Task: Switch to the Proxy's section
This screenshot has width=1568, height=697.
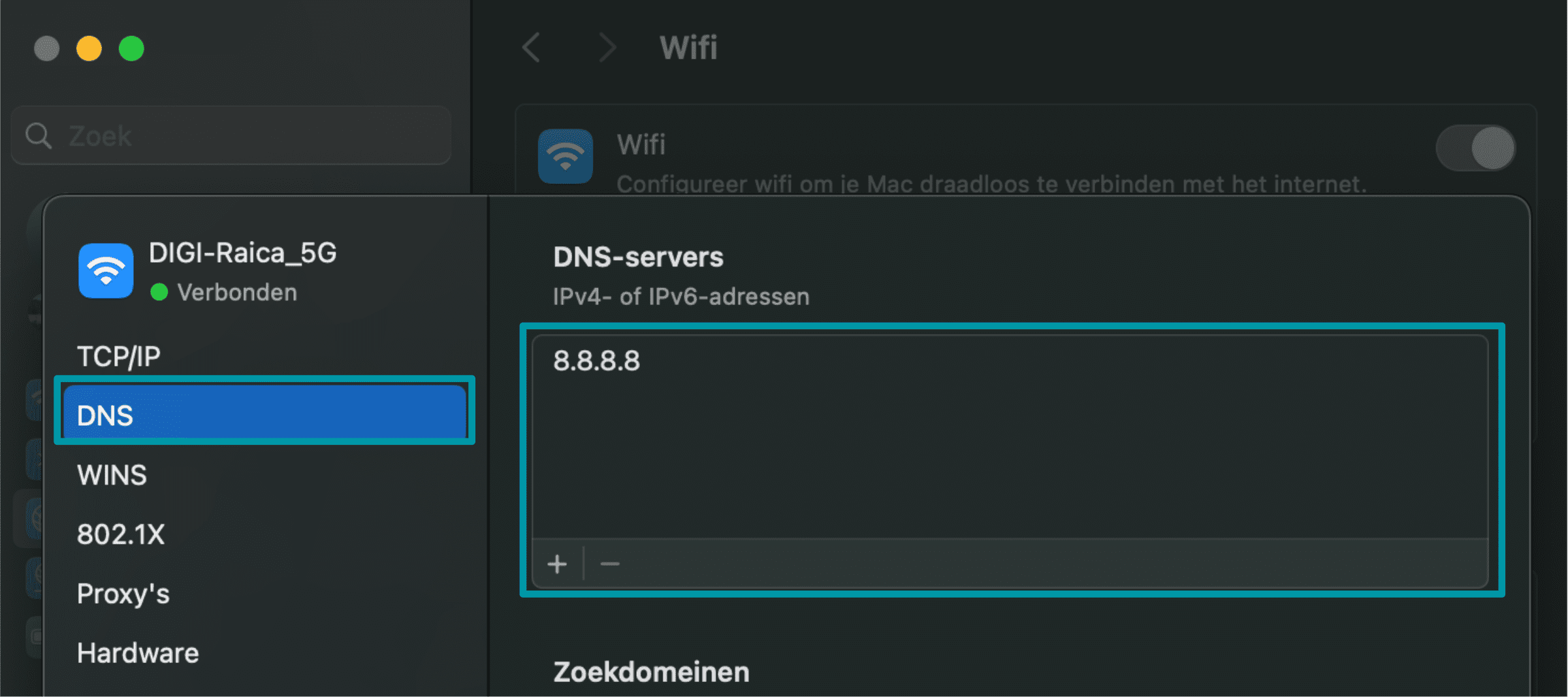Action: pos(123,593)
